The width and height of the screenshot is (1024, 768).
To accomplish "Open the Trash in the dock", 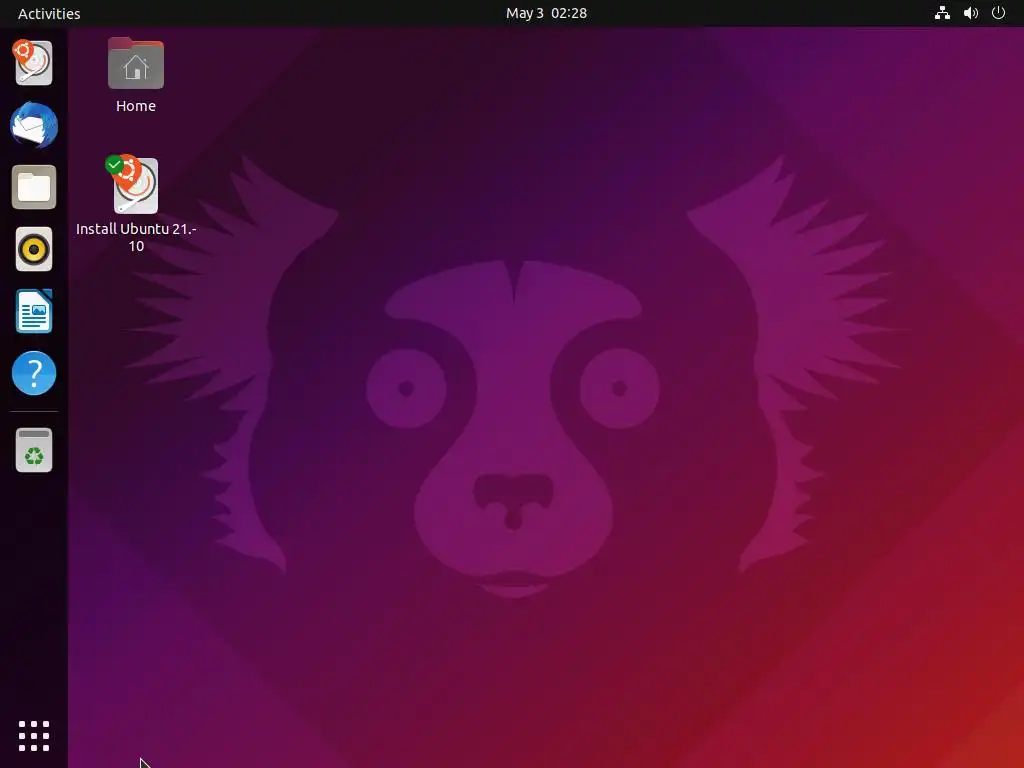I will click(33, 450).
